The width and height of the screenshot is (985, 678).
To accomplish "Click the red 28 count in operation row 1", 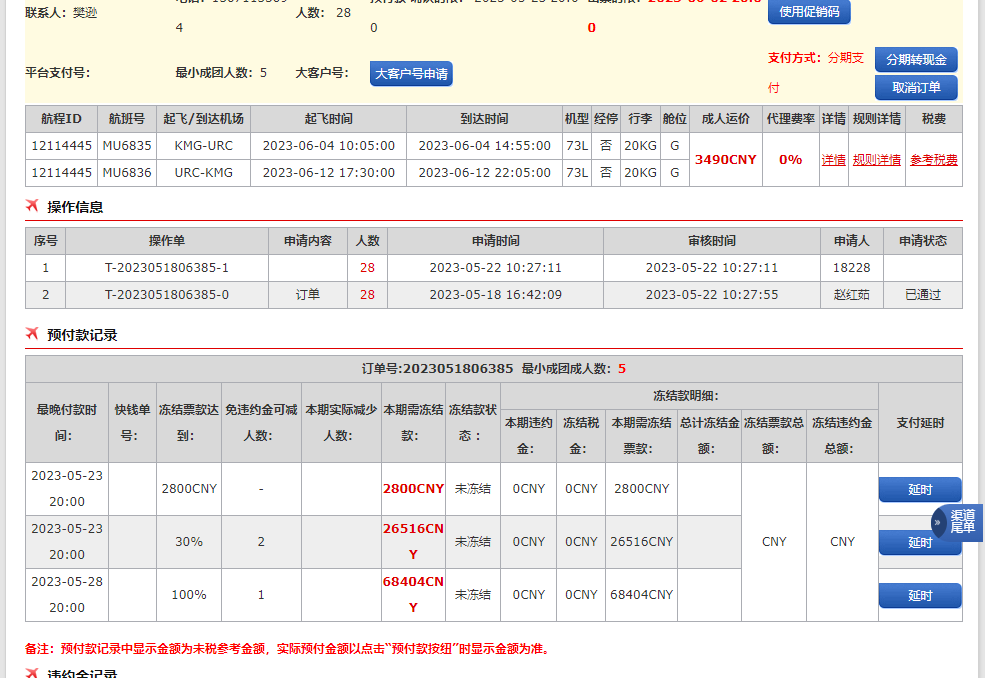I will click(367, 268).
